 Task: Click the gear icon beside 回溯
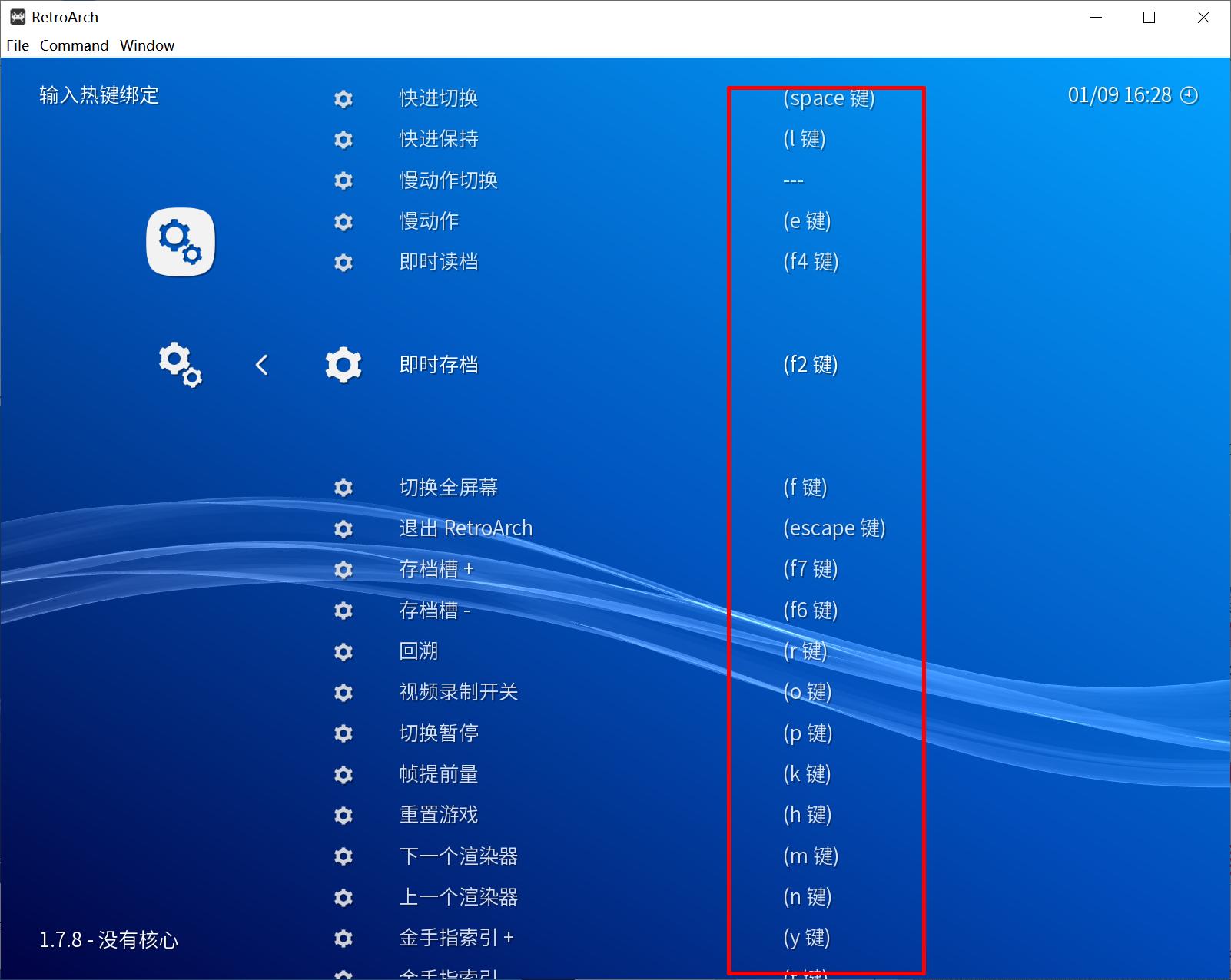pos(343,651)
